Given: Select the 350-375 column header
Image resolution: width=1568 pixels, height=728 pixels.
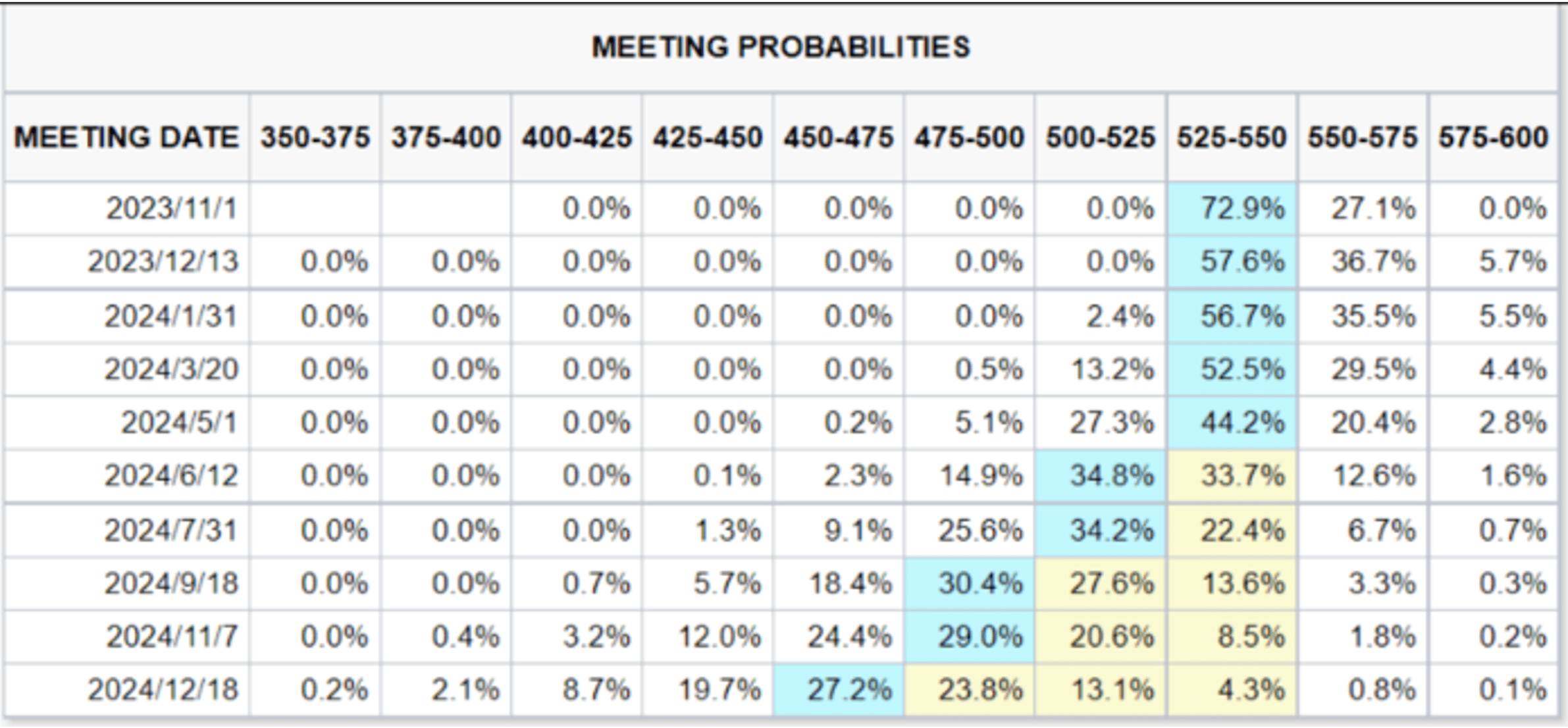Looking at the screenshot, I should pyautogui.click(x=315, y=138).
